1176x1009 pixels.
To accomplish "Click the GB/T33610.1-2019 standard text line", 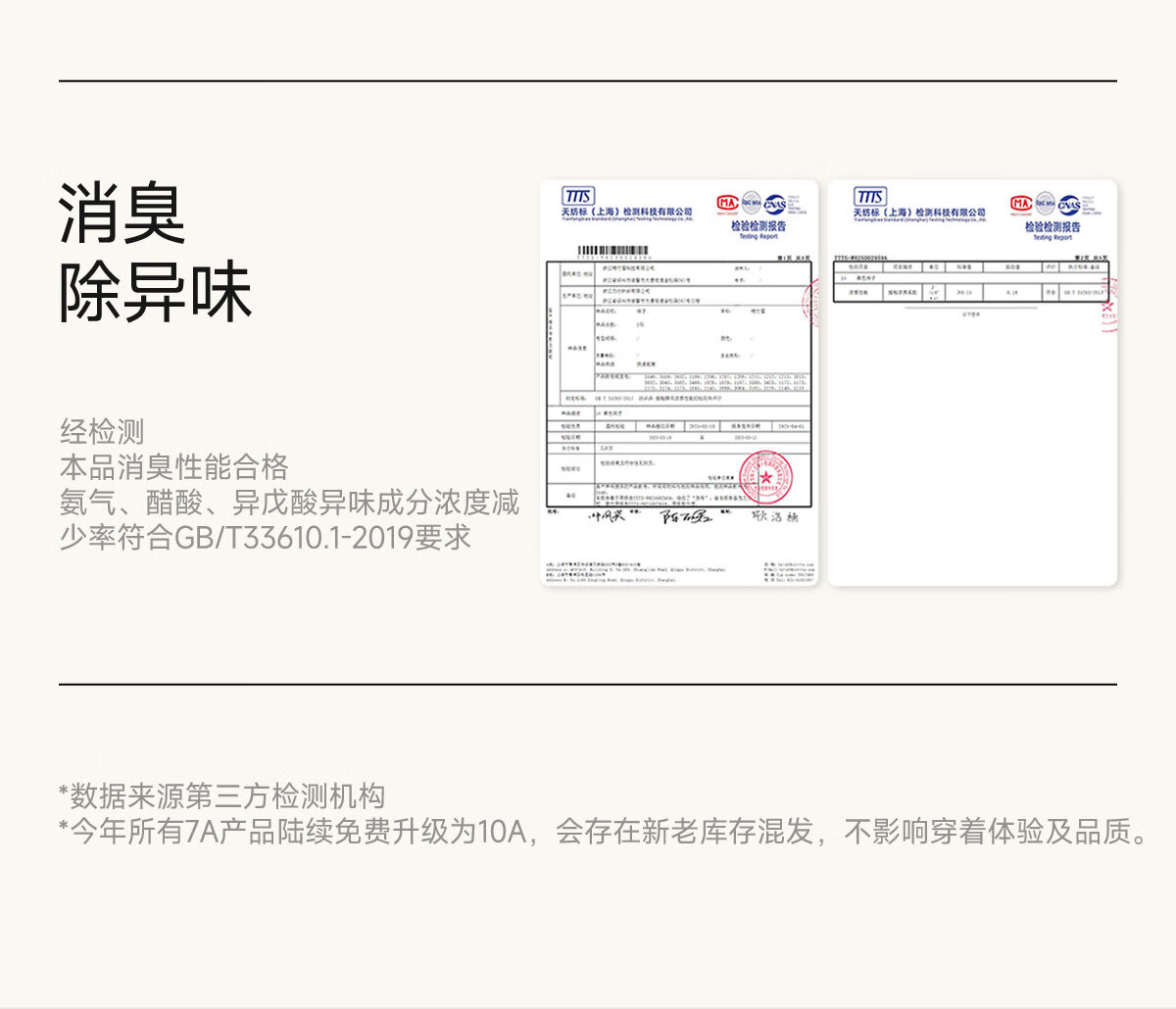I will [266, 538].
